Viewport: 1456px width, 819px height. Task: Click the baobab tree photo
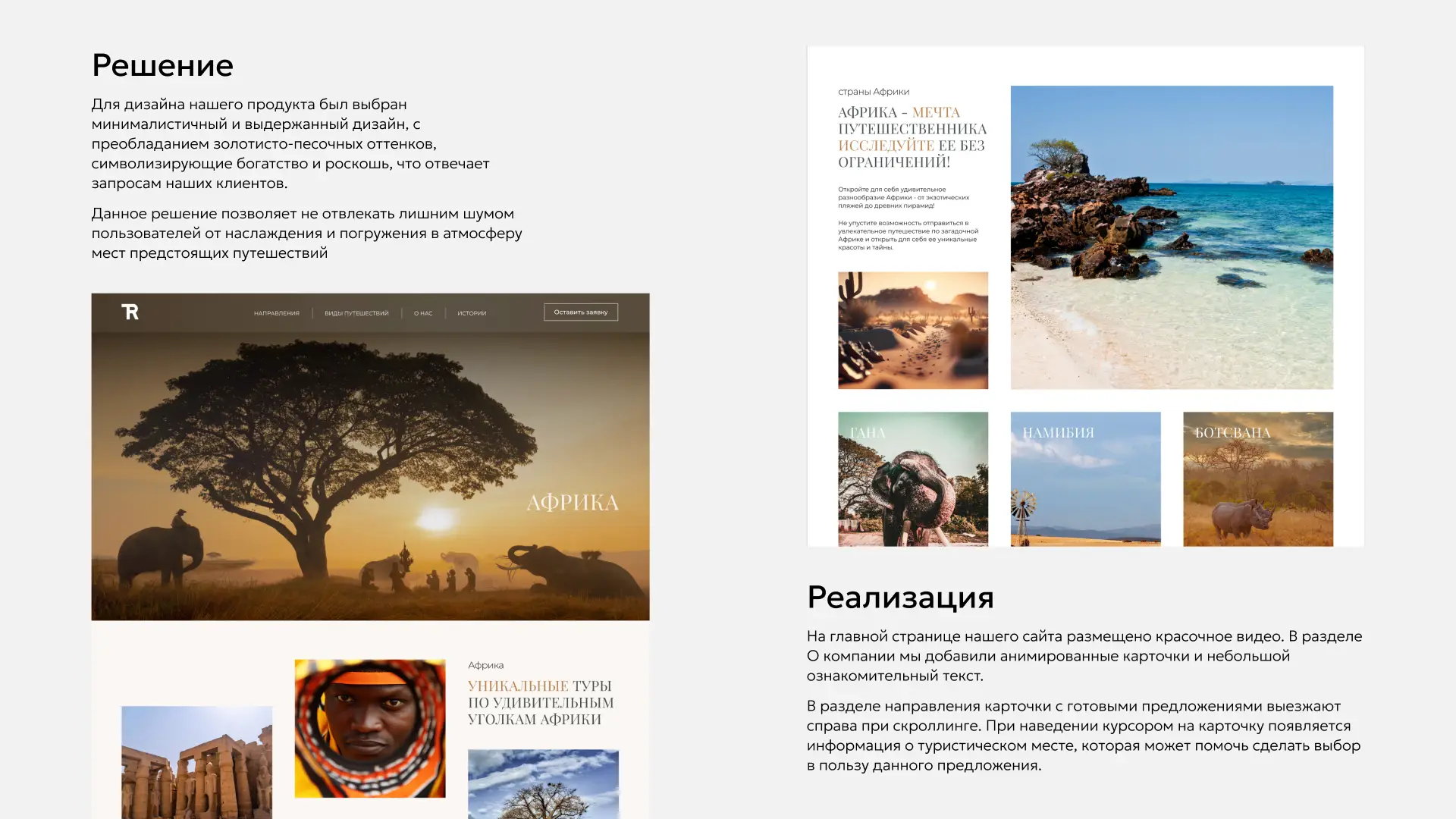coord(543,784)
